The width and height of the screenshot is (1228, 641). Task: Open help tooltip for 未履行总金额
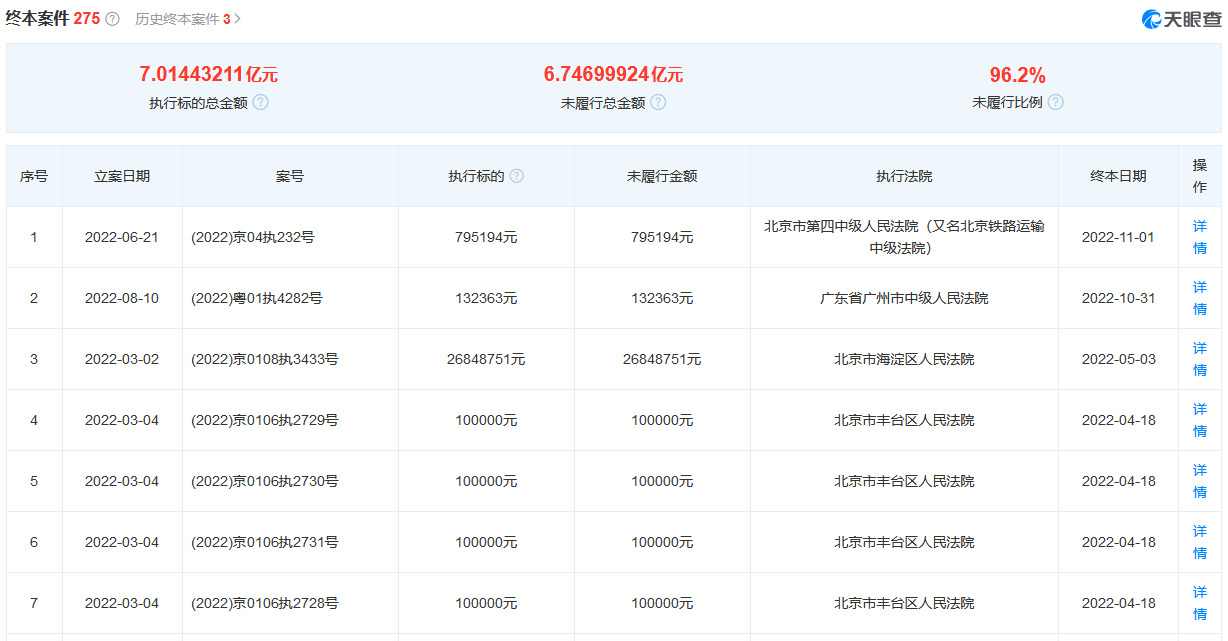(x=659, y=101)
